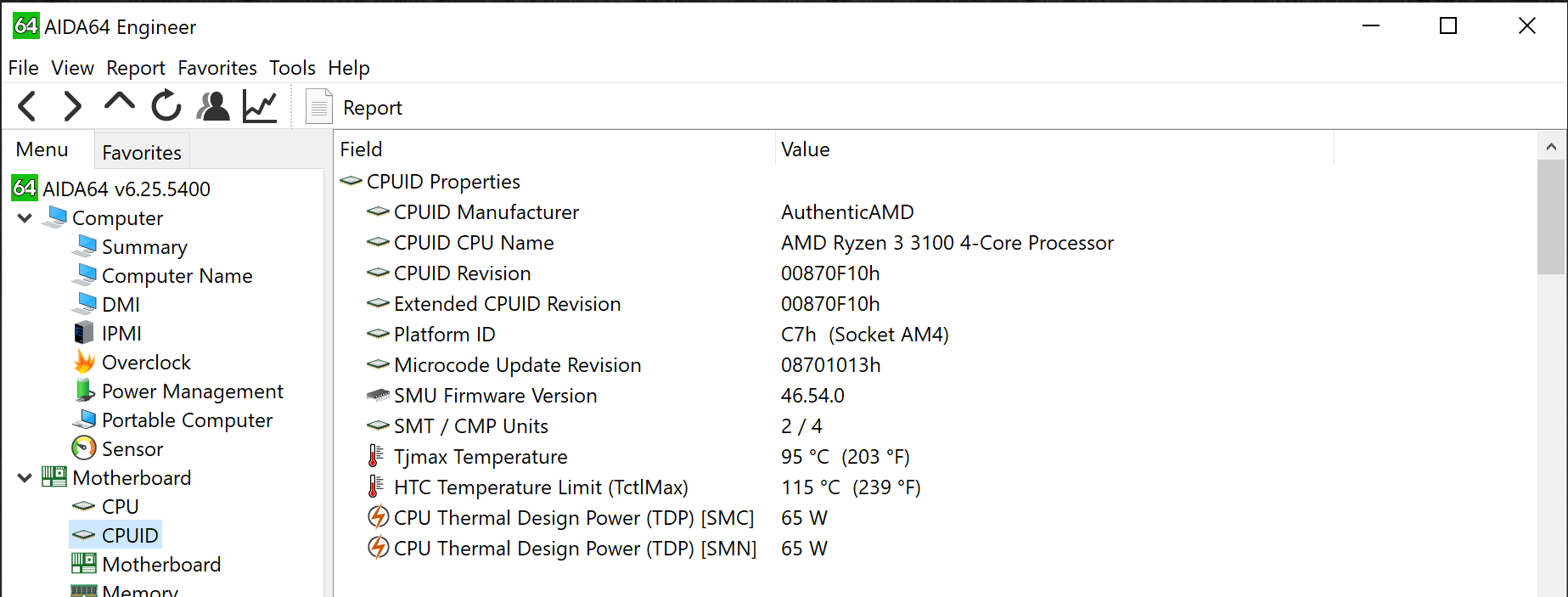1568x597 pixels.
Task: Collapse the Motherboard tree node
Action: point(25,478)
